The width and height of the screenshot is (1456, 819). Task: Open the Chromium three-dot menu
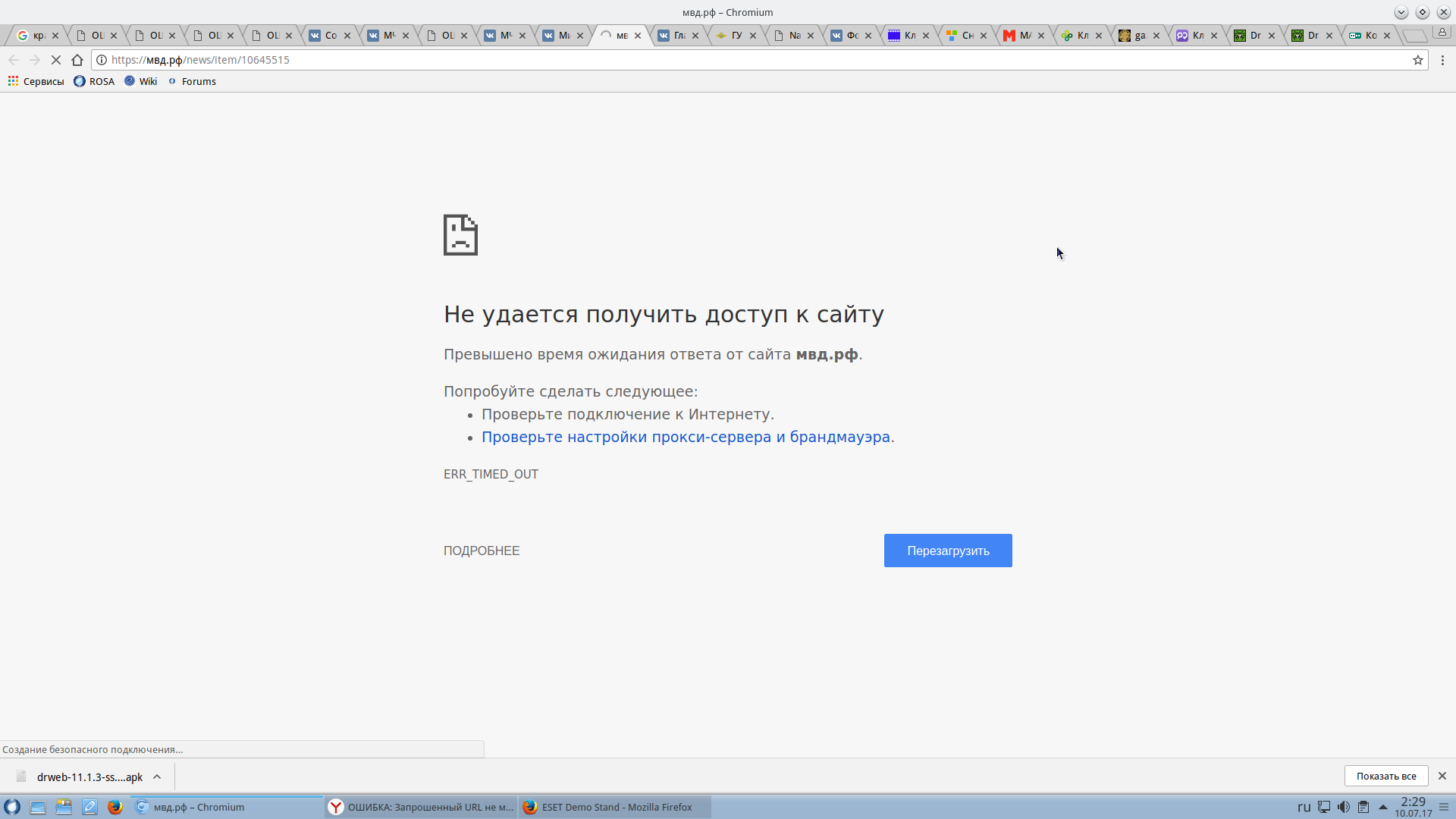(x=1442, y=60)
